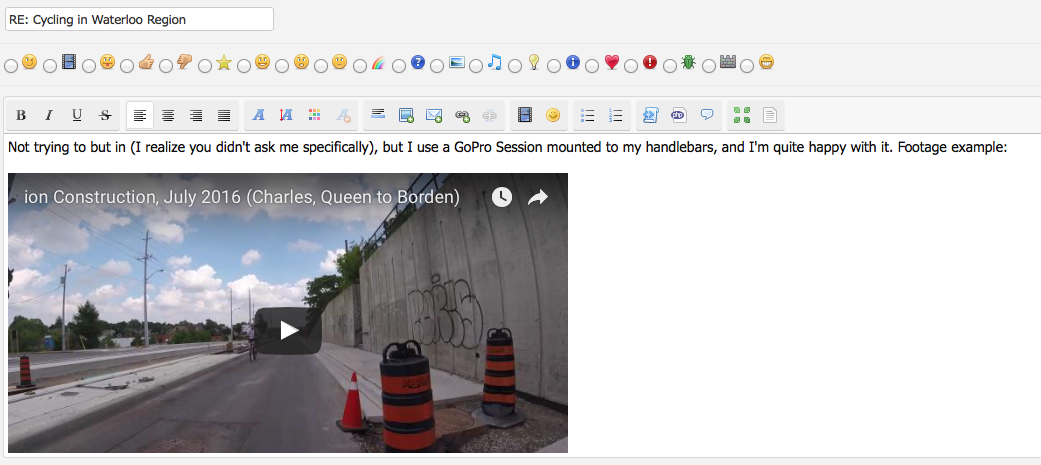Choose the heart post icon radio
Screen dimensions: 1041x465
click(593, 66)
